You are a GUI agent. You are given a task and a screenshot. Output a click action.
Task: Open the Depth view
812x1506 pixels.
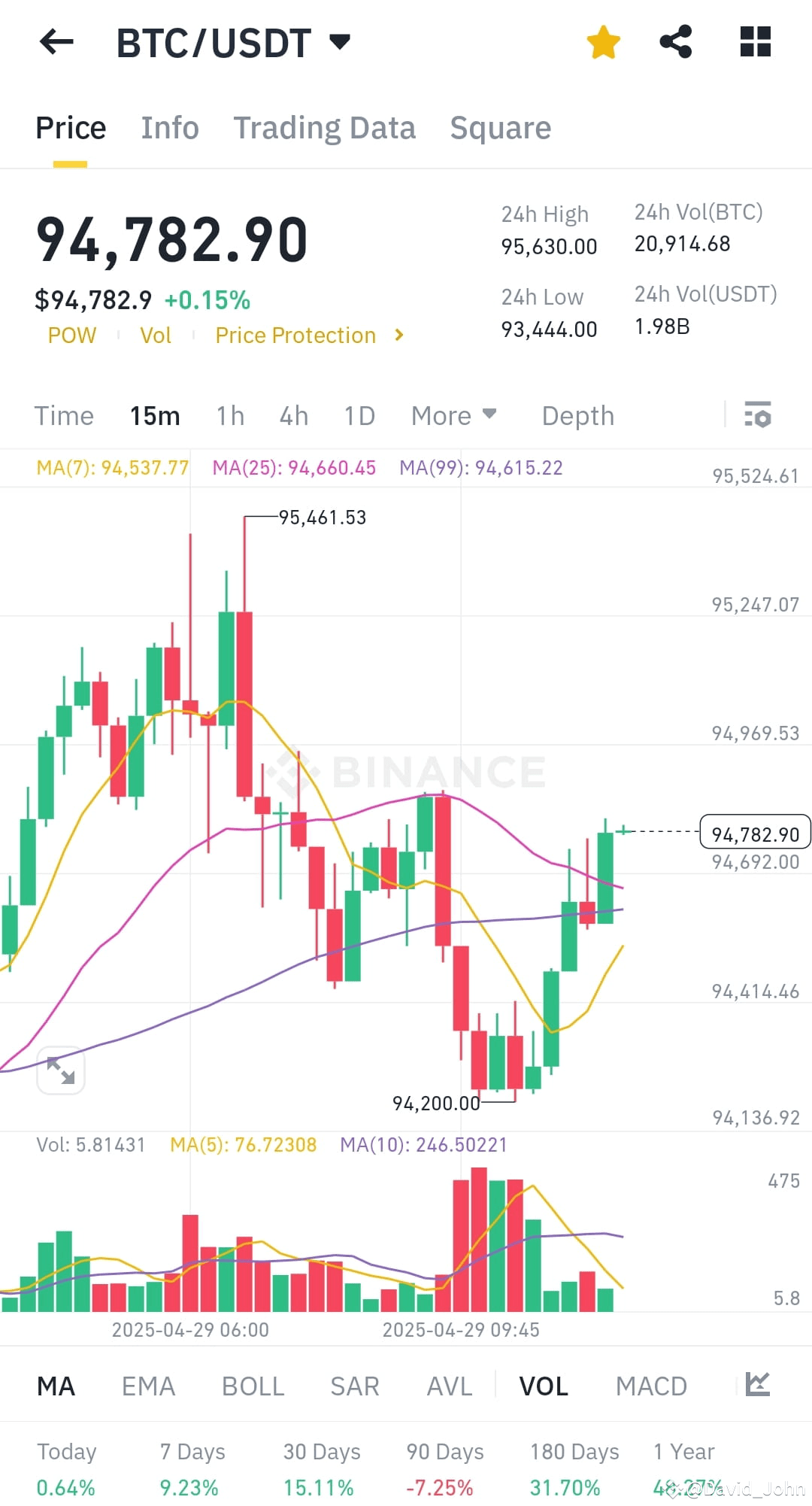coord(577,415)
